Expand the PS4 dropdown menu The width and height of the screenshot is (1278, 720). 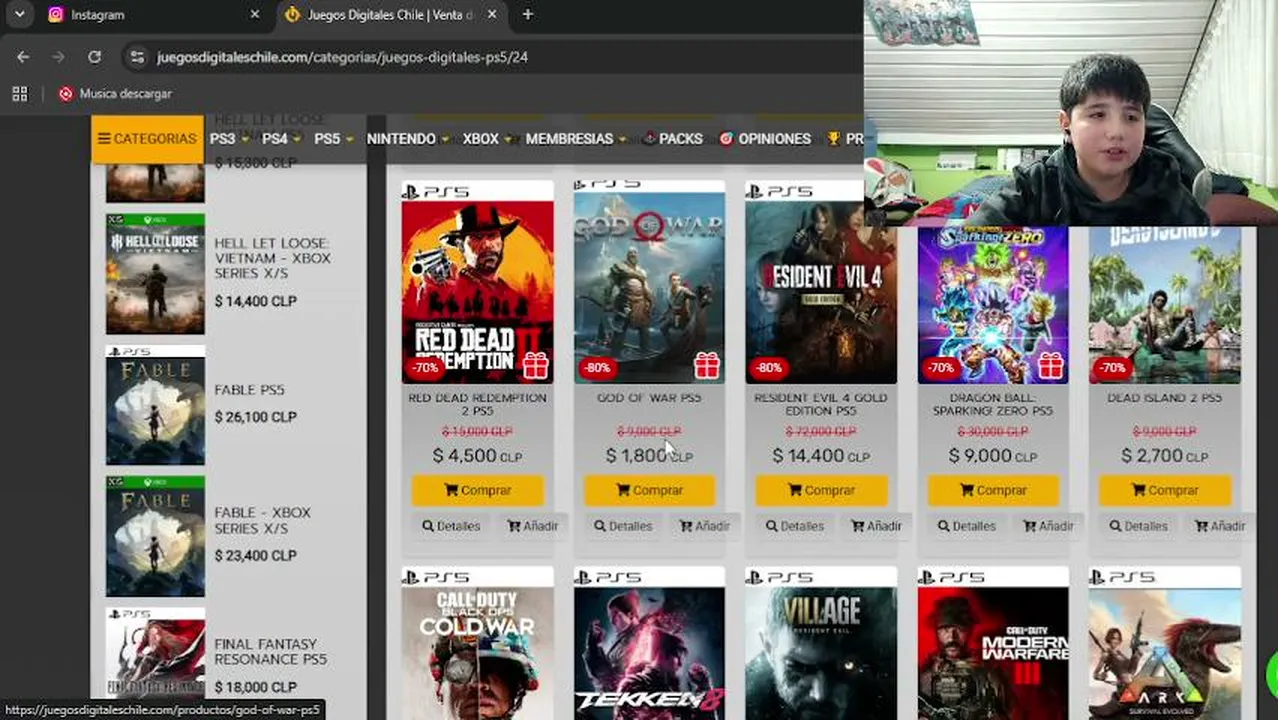pyautogui.click(x=280, y=139)
